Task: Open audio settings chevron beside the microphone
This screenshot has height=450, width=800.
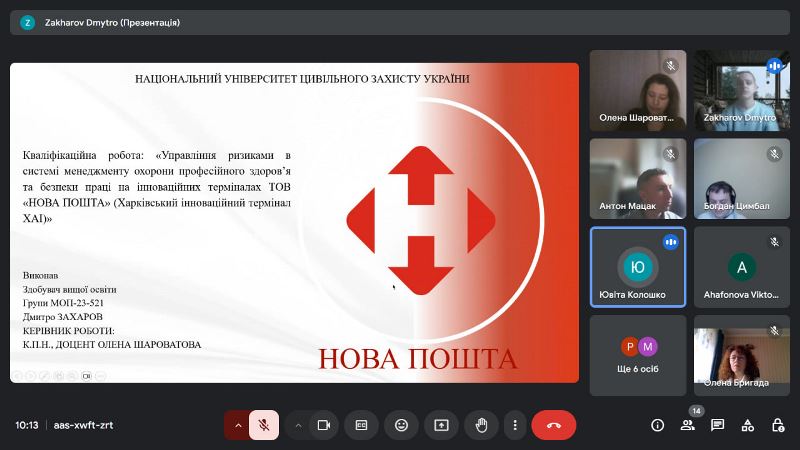Action: (x=237, y=425)
